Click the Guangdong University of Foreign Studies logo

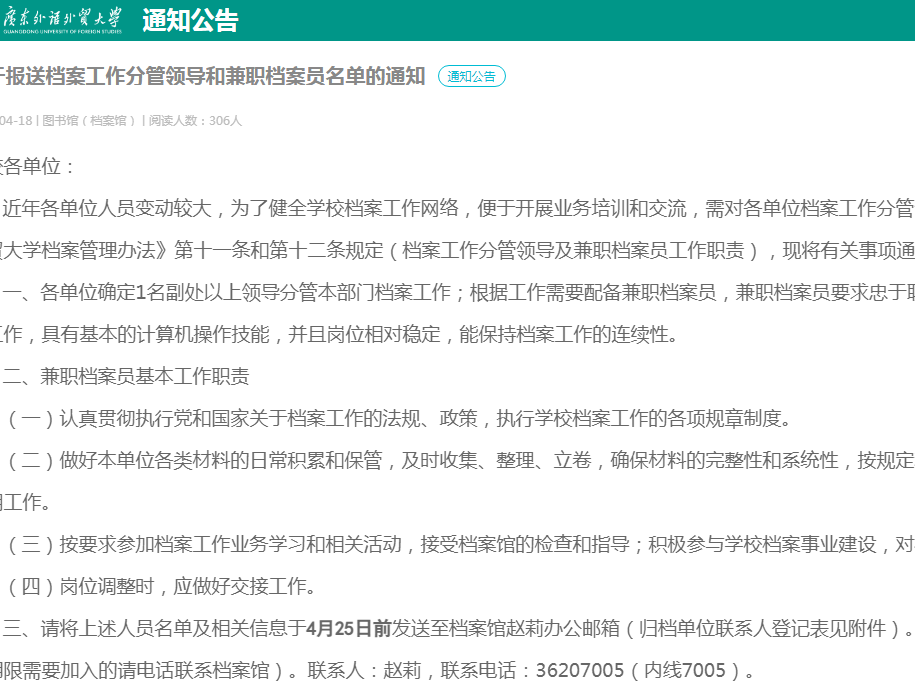point(62,20)
